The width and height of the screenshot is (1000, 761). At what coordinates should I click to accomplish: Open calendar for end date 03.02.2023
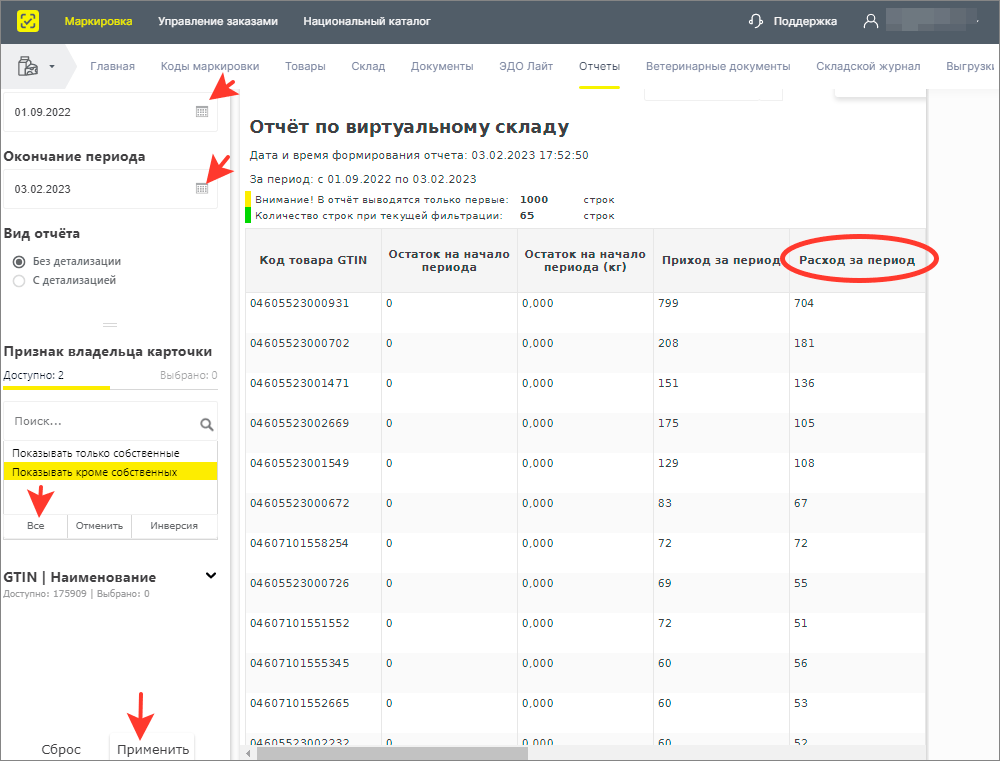point(202,188)
